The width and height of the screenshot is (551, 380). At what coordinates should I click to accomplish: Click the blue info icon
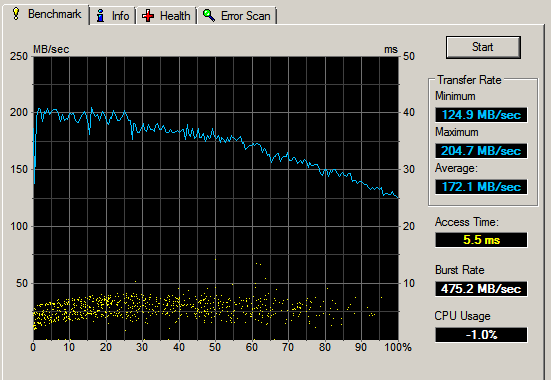101,16
